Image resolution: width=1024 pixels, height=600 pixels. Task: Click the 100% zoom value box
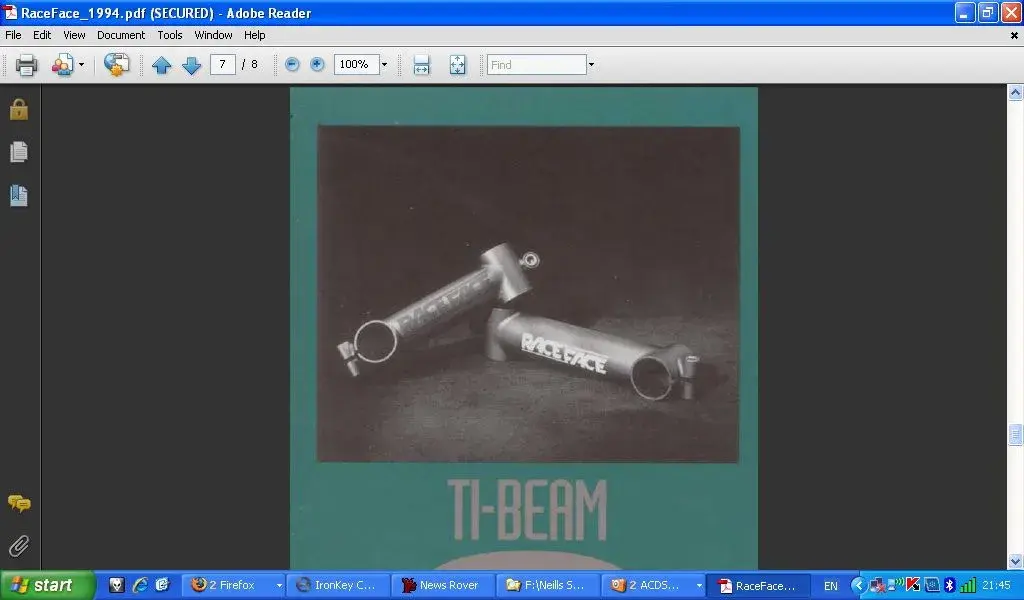[357, 64]
